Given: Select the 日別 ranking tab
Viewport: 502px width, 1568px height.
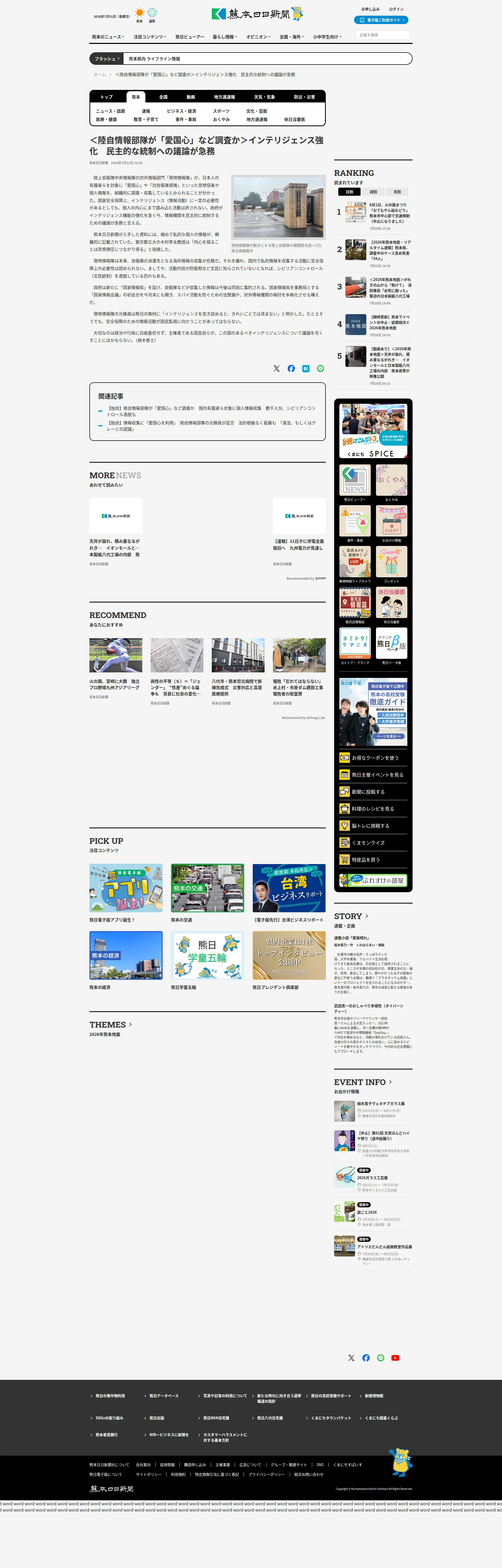Looking at the screenshot, I should coord(349,192).
